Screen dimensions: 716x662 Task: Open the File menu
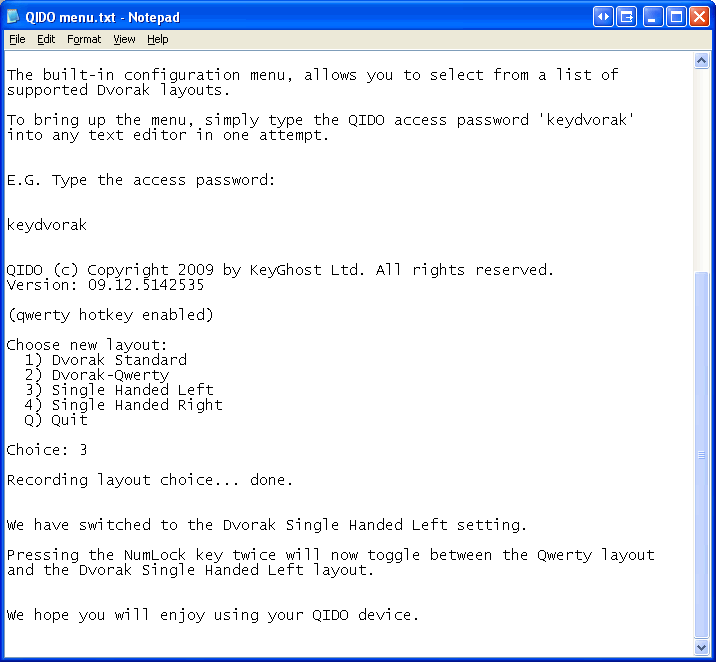pyautogui.click(x=17, y=39)
